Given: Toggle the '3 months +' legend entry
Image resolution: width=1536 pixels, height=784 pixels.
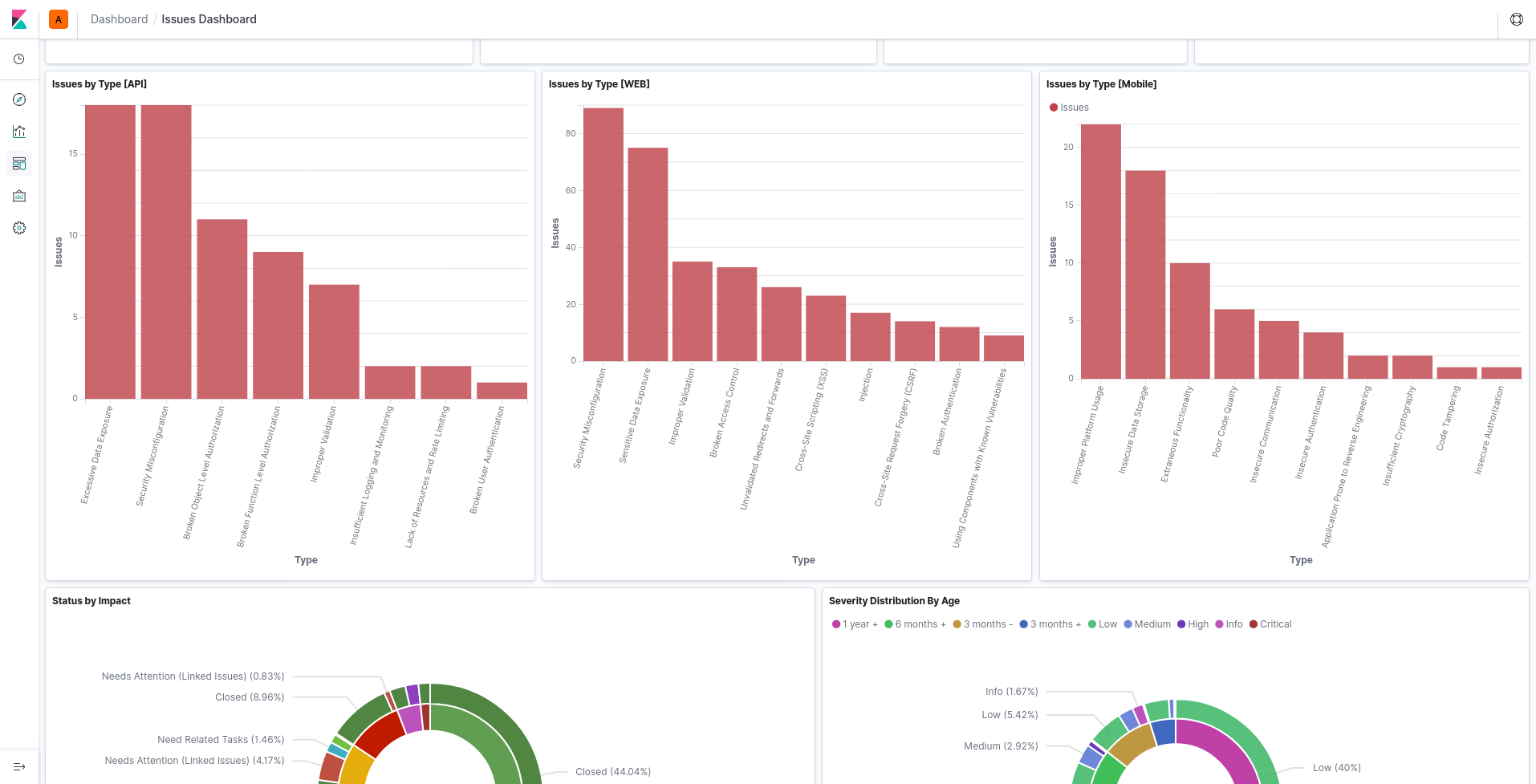Looking at the screenshot, I should click(x=1050, y=624).
